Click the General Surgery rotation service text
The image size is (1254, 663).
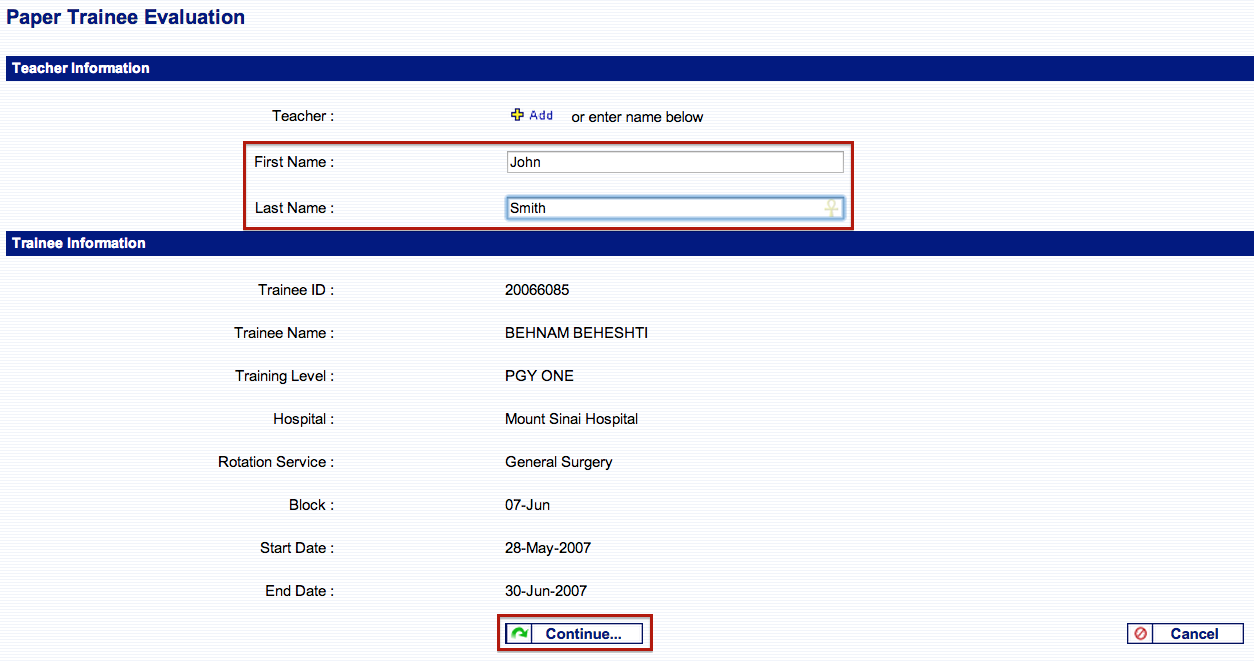558,462
